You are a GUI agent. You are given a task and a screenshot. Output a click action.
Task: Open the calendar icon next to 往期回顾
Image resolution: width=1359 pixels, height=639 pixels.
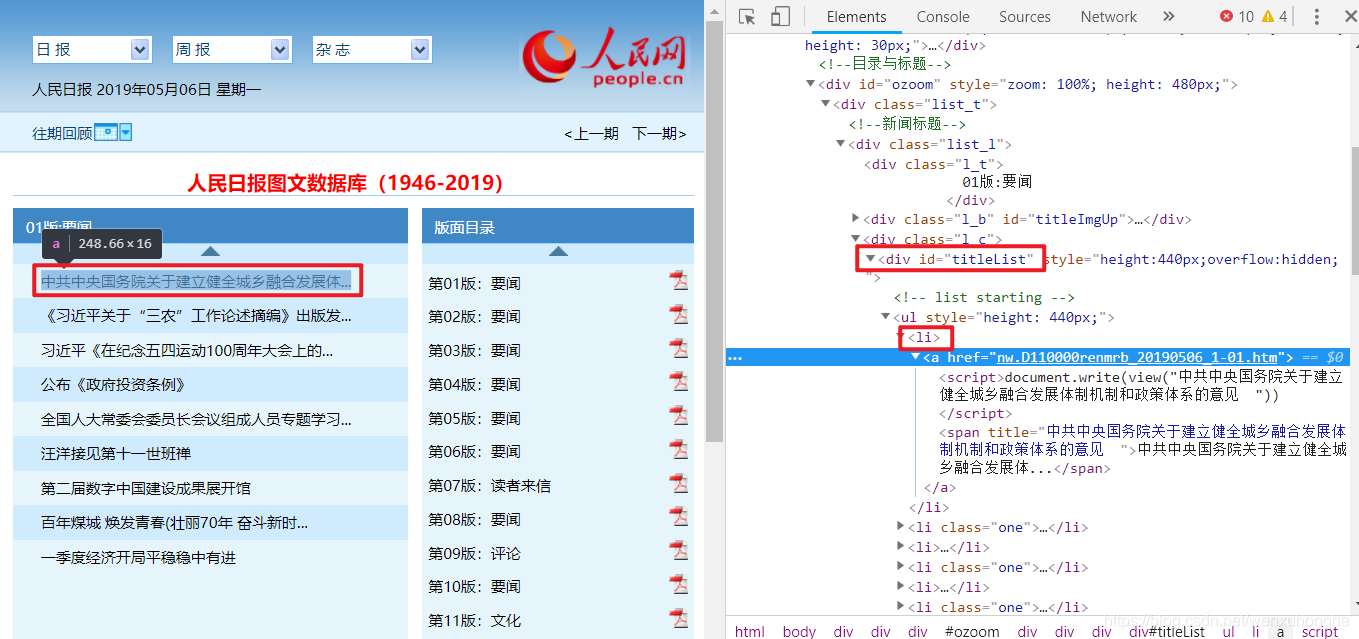point(106,132)
